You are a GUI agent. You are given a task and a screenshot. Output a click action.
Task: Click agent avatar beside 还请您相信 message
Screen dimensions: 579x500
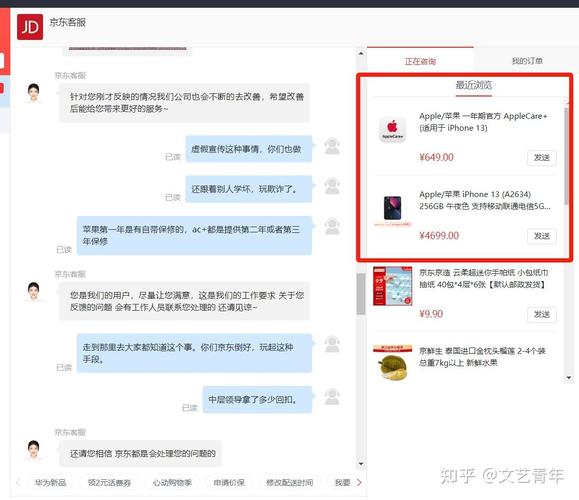point(34,450)
